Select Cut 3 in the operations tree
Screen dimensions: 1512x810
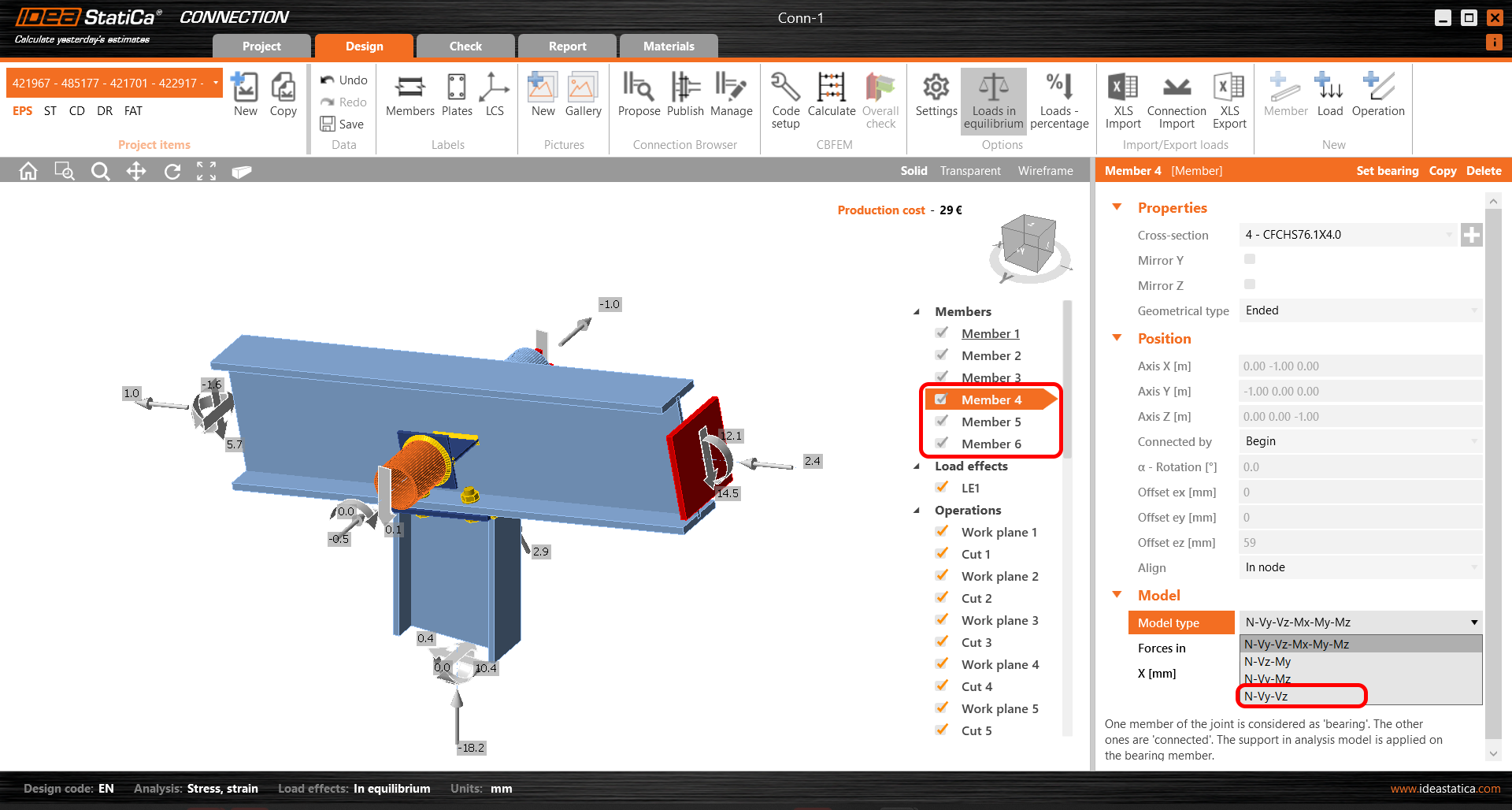[x=976, y=643]
